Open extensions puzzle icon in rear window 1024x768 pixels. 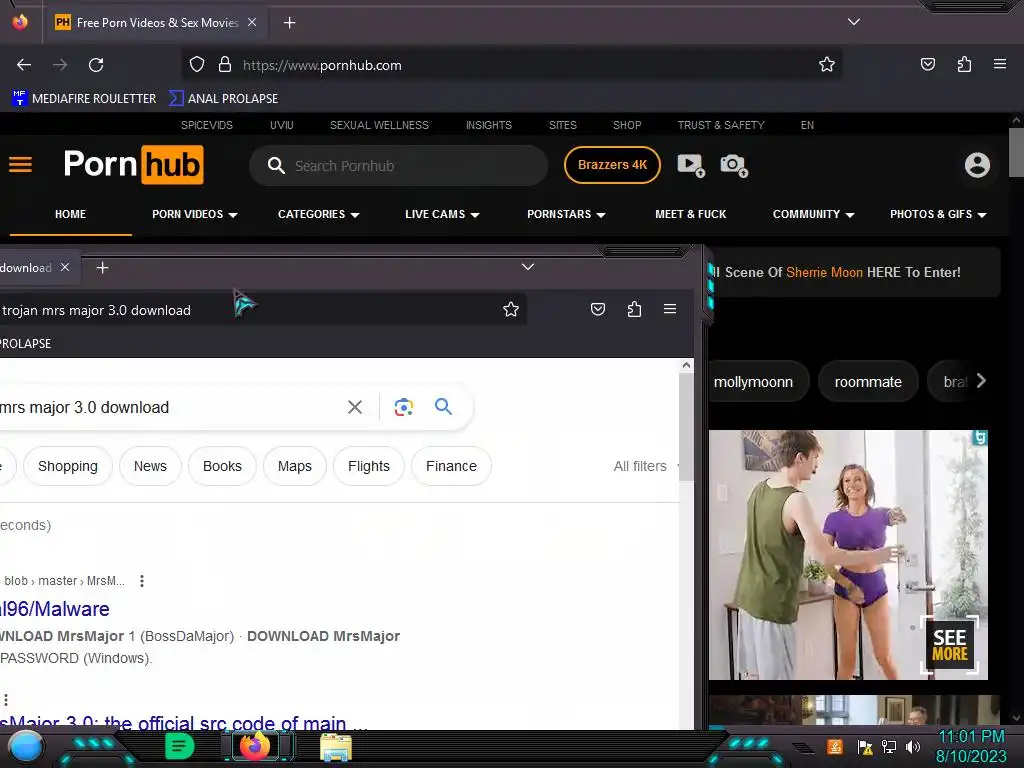tap(964, 64)
